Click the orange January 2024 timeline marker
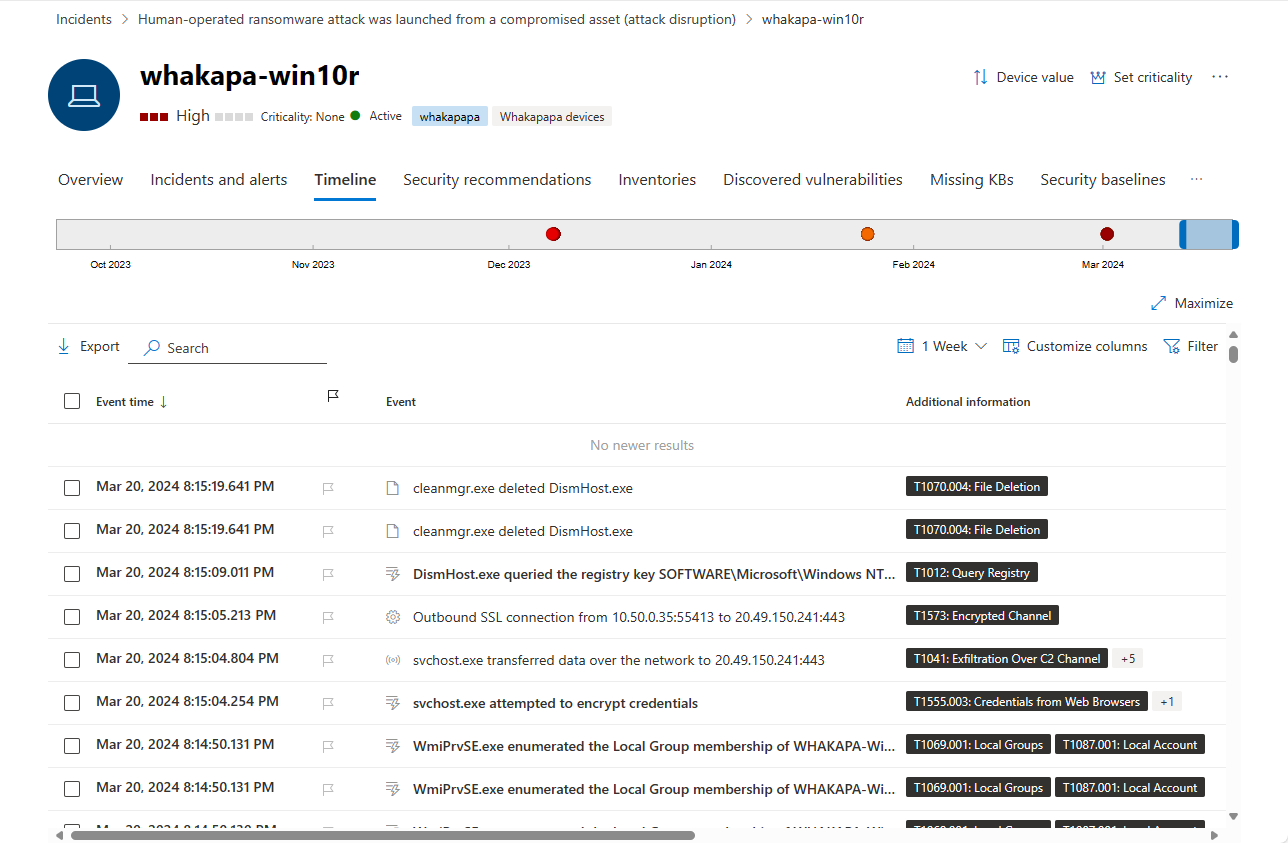Screen dimensions: 1288x843 [x=867, y=234]
